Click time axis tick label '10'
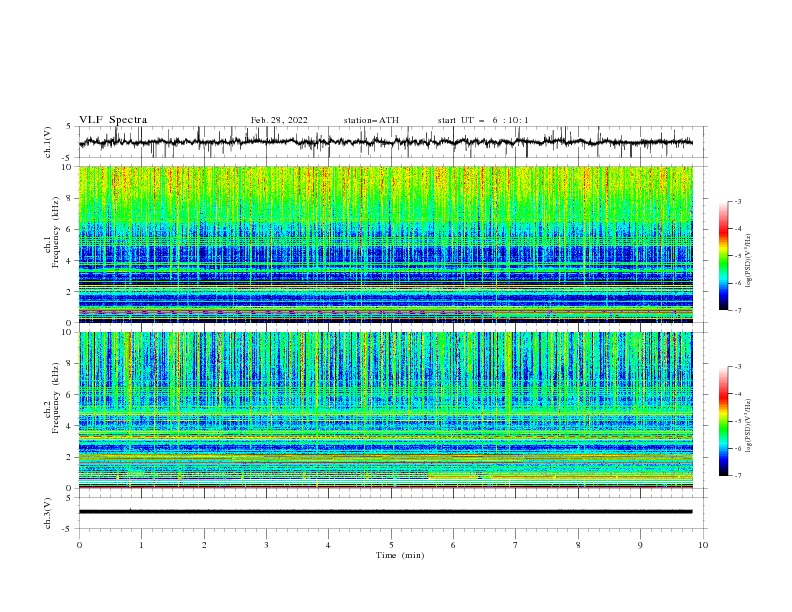Image resolution: width=792 pixels, height=612 pixels. (x=703, y=545)
